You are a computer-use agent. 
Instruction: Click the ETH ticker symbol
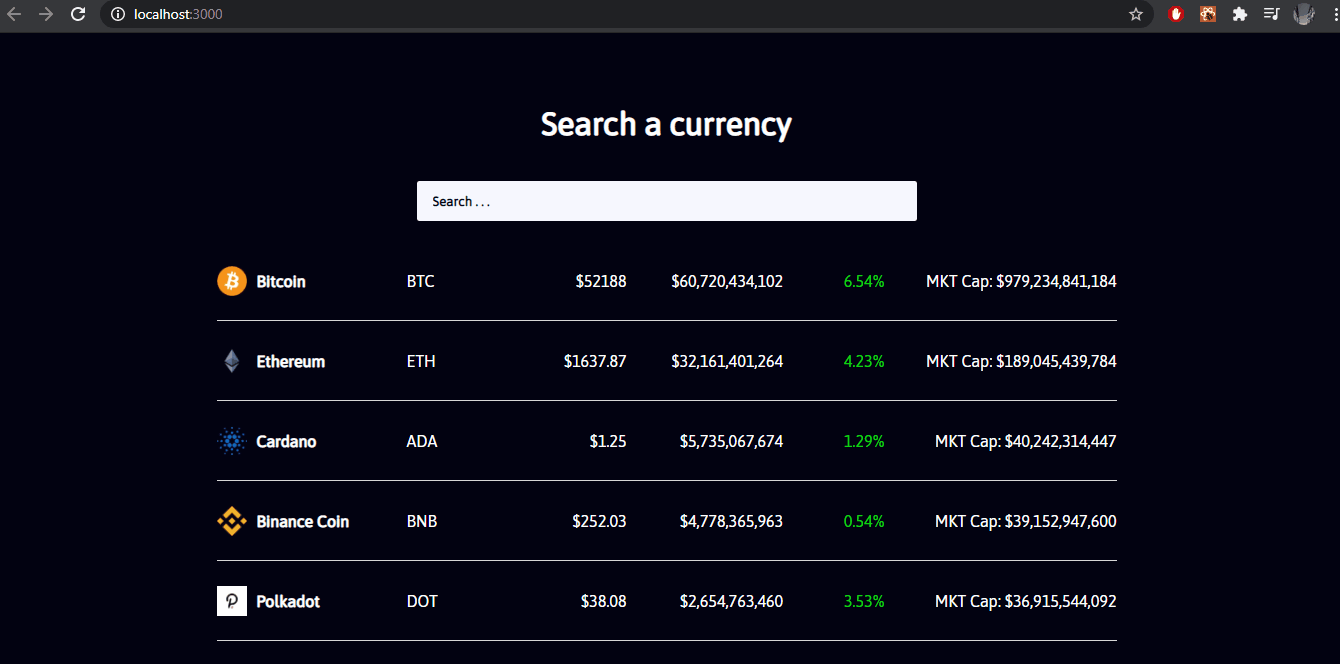point(421,362)
